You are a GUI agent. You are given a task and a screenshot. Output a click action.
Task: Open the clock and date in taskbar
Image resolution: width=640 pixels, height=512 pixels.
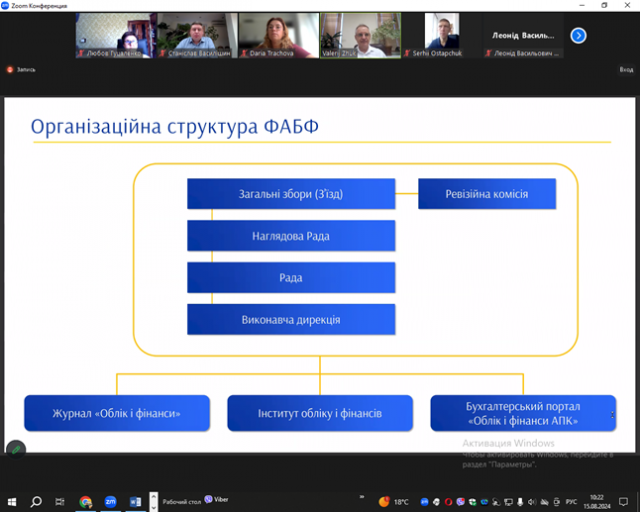point(605,501)
